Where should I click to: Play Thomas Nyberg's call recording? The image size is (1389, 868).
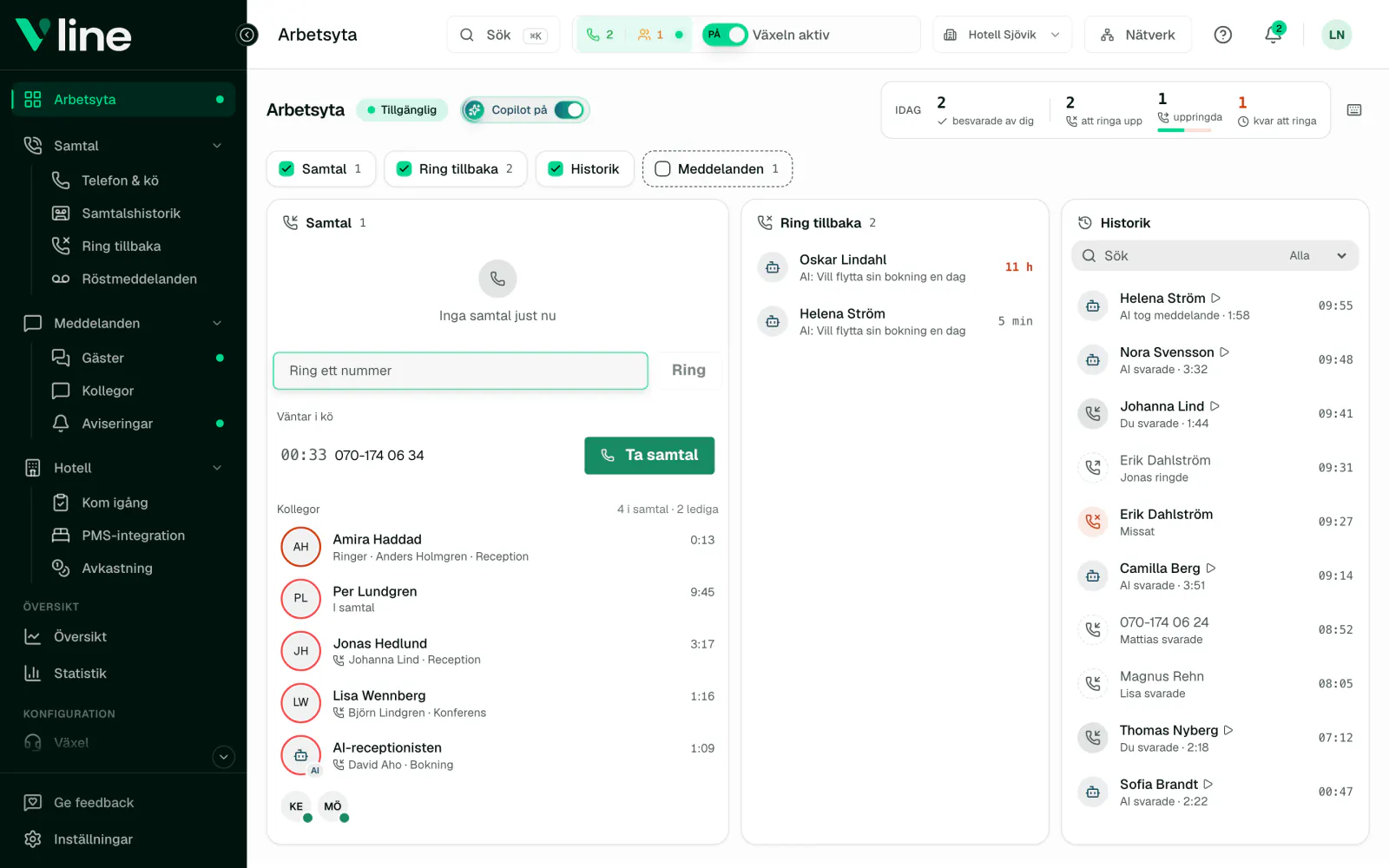tap(1228, 730)
